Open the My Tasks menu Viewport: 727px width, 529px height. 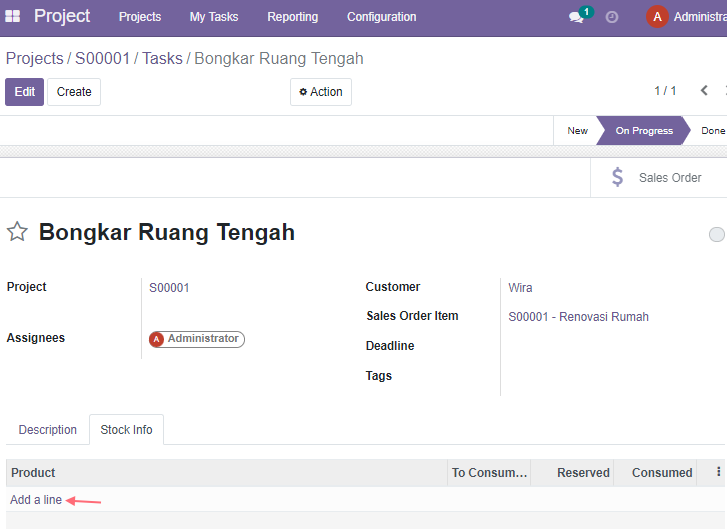pyautogui.click(x=214, y=17)
